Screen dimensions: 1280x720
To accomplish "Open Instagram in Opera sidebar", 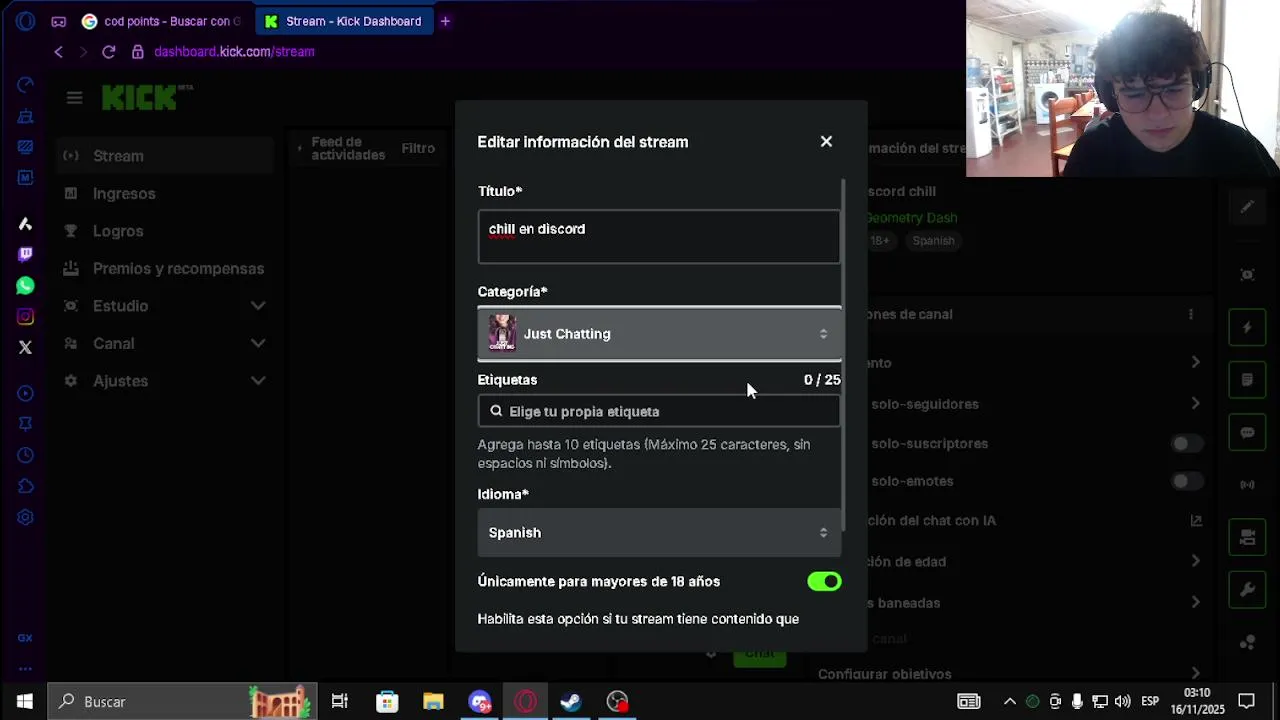I will pos(25,317).
